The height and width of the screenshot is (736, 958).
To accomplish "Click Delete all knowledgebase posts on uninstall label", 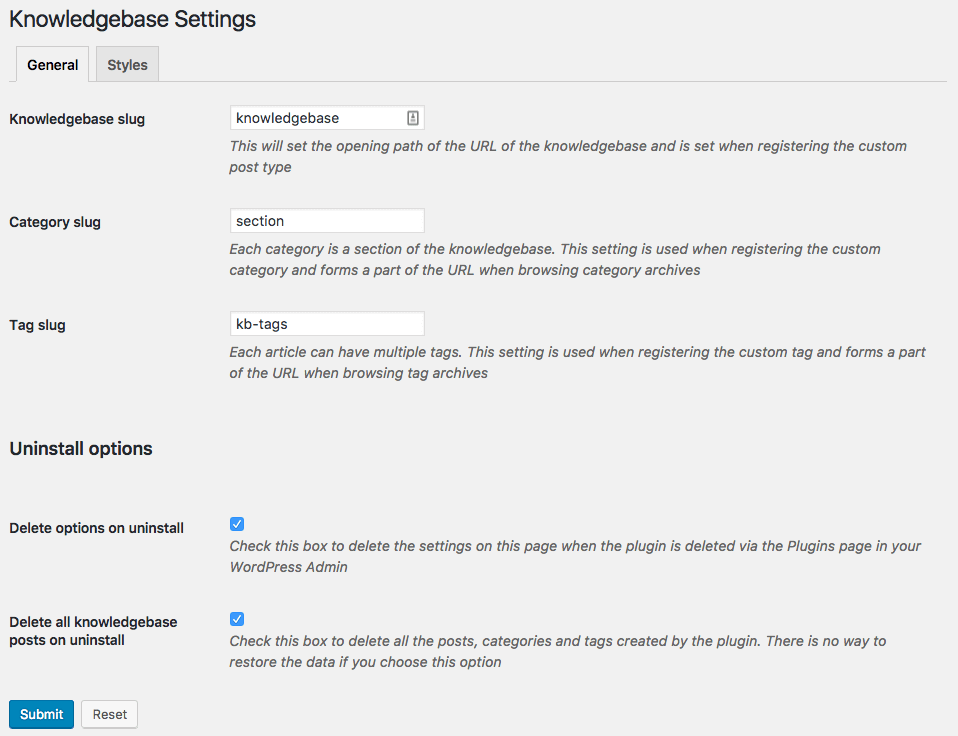I will pos(93,631).
